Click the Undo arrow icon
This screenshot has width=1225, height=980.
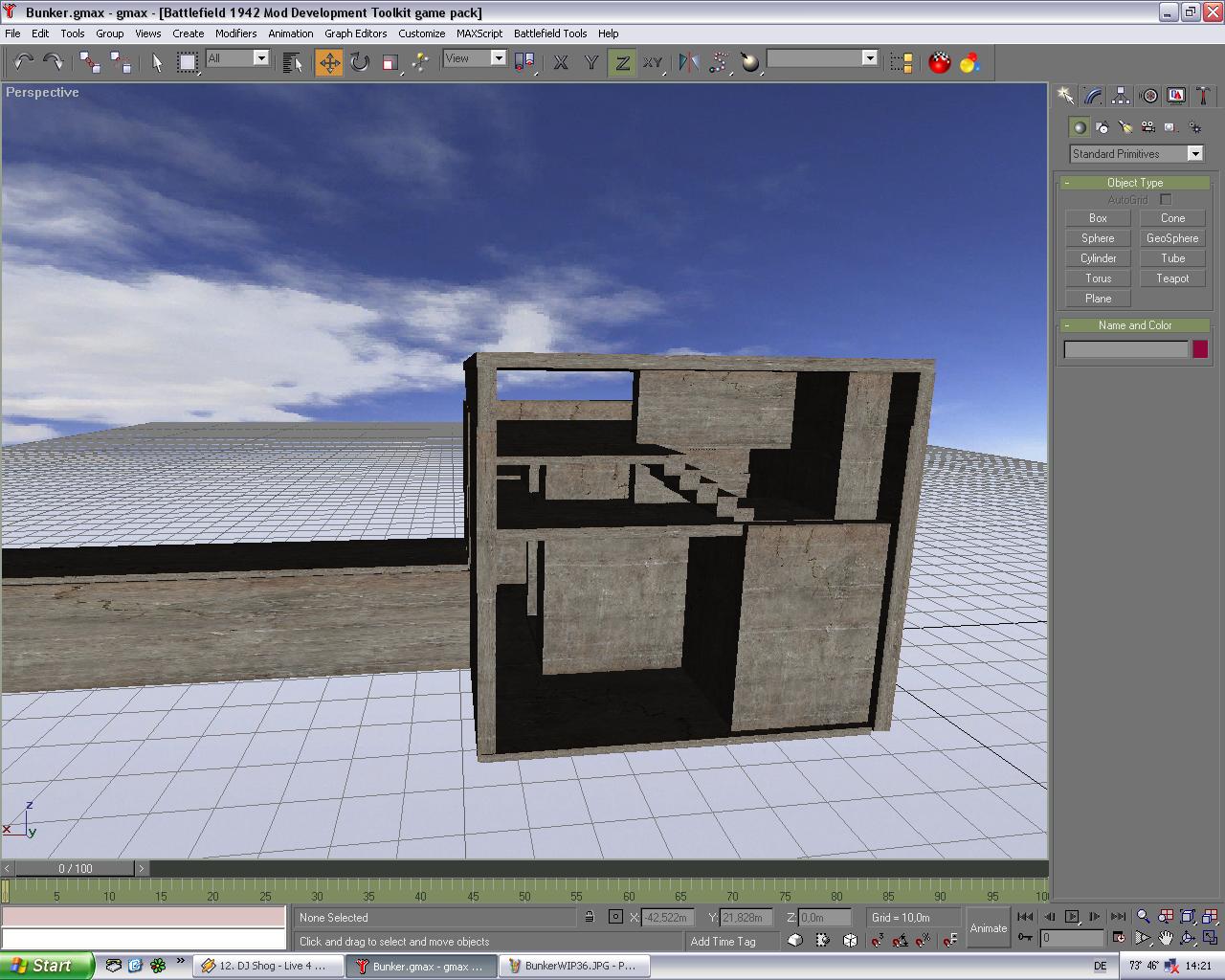click(23, 62)
